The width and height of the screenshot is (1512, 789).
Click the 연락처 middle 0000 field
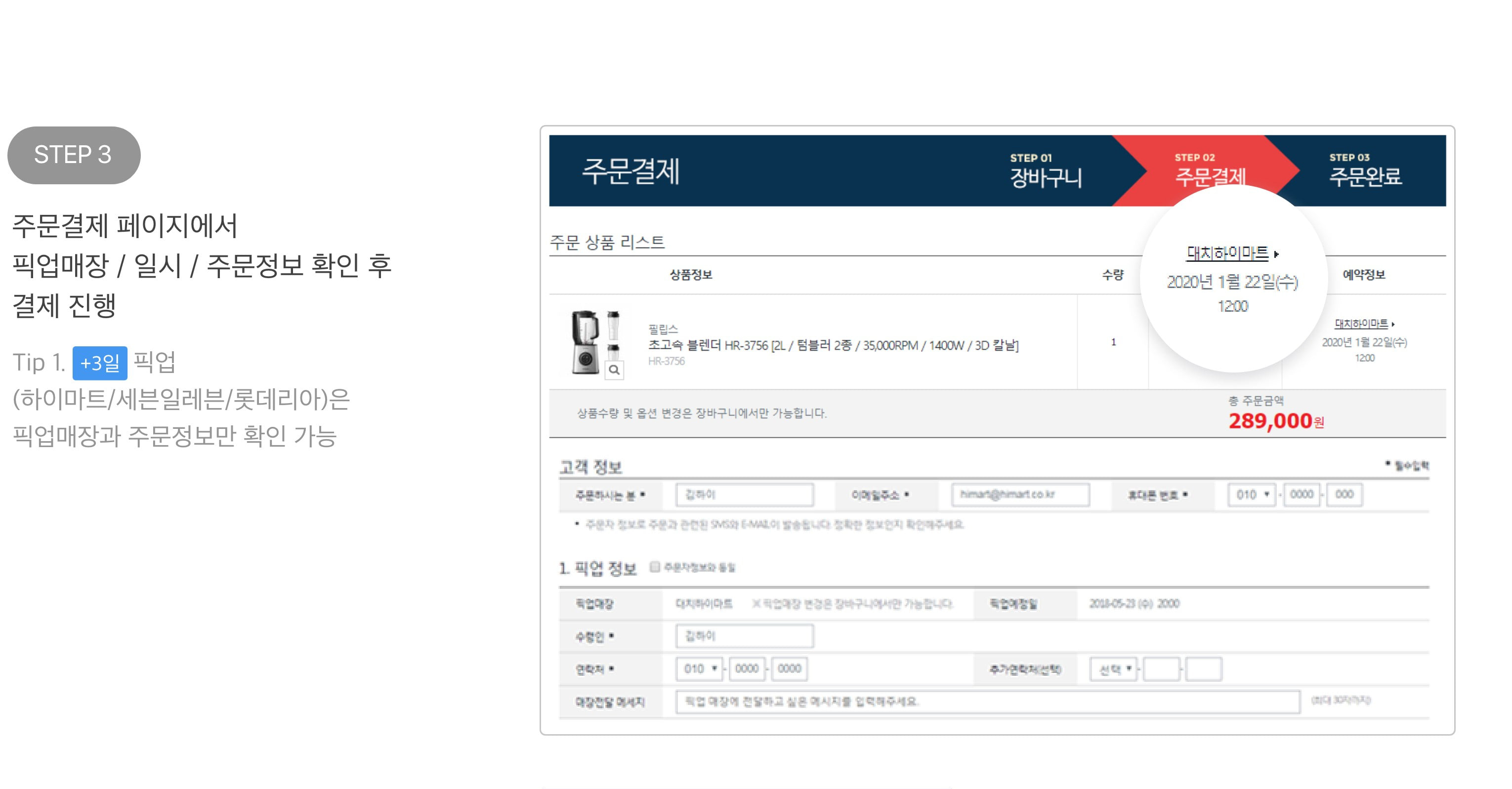pos(747,668)
